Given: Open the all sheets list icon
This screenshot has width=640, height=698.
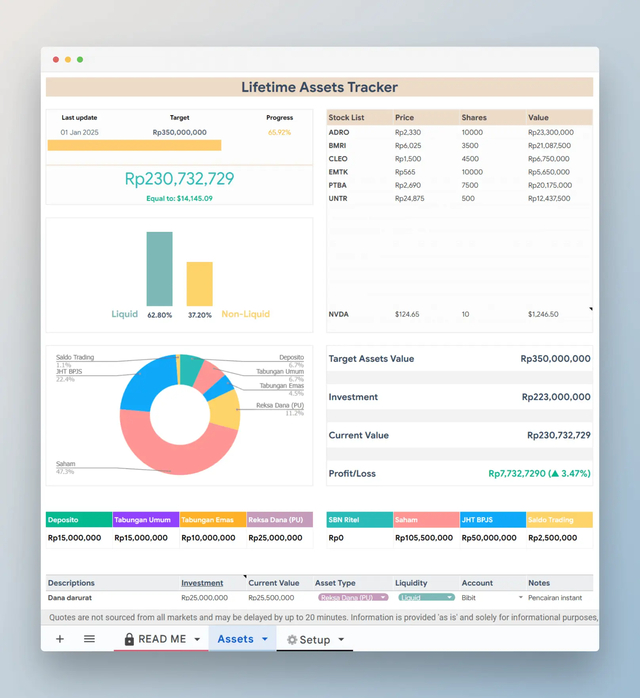Looking at the screenshot, I should point(89,639).
